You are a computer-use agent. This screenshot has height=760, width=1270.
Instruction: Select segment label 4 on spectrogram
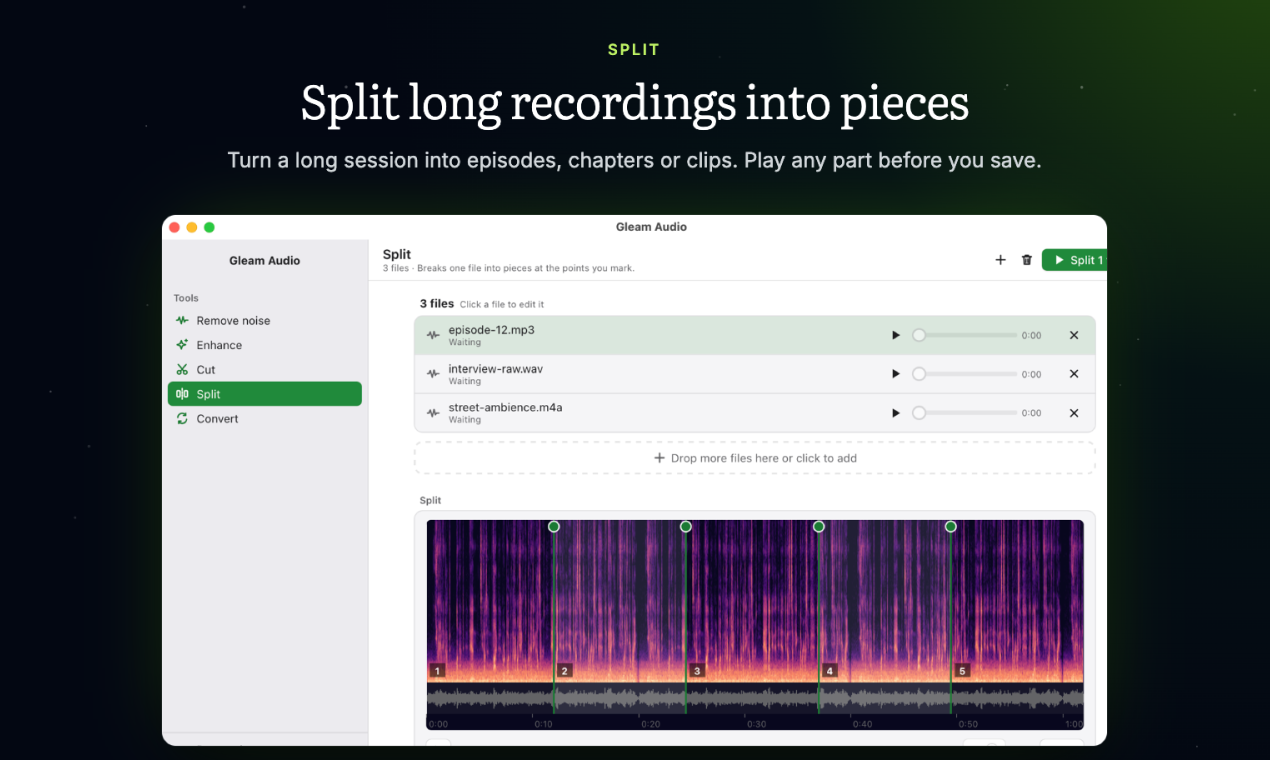click(x=829, y=671)
